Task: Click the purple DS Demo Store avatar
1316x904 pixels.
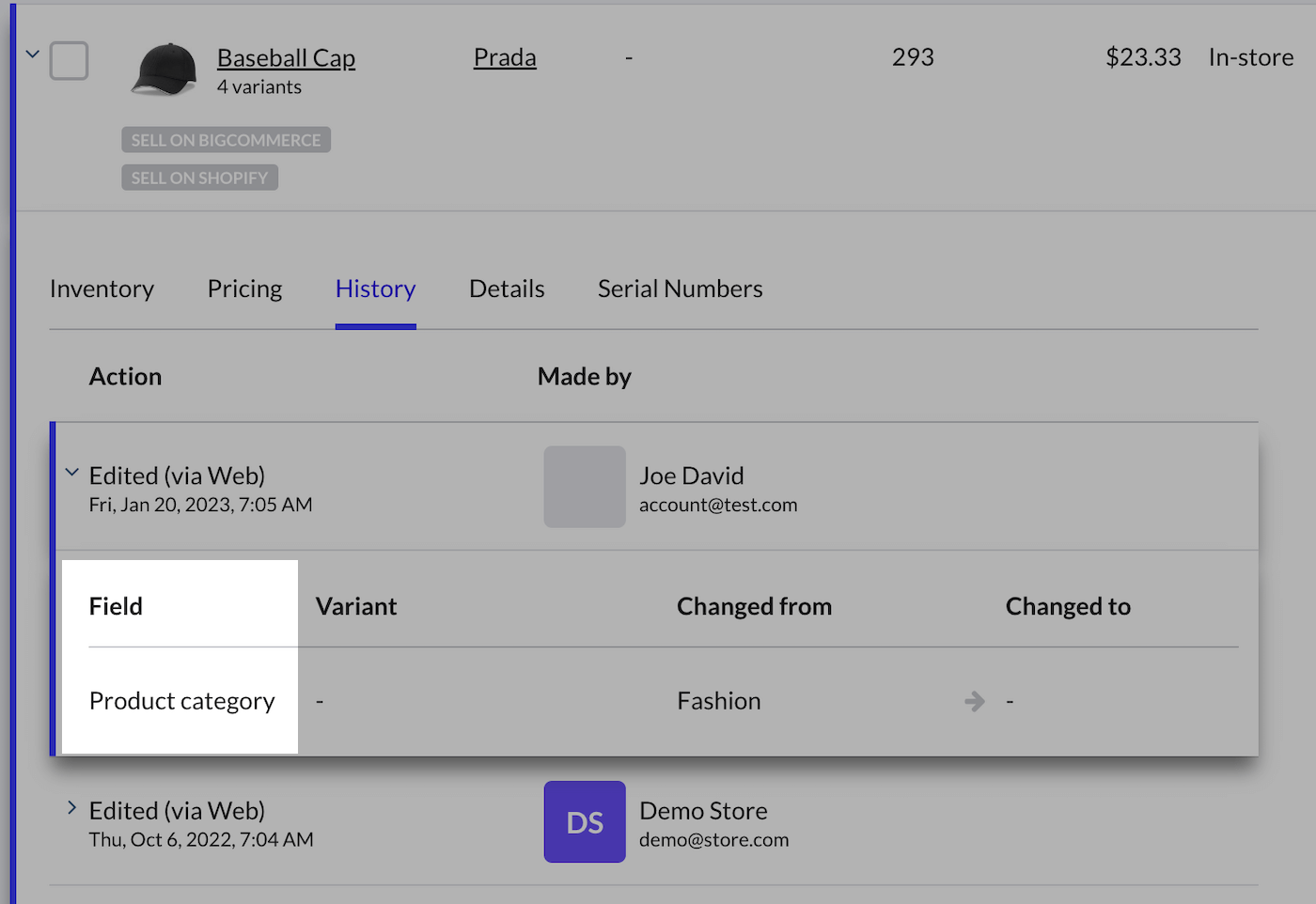Action: (585, 821)
